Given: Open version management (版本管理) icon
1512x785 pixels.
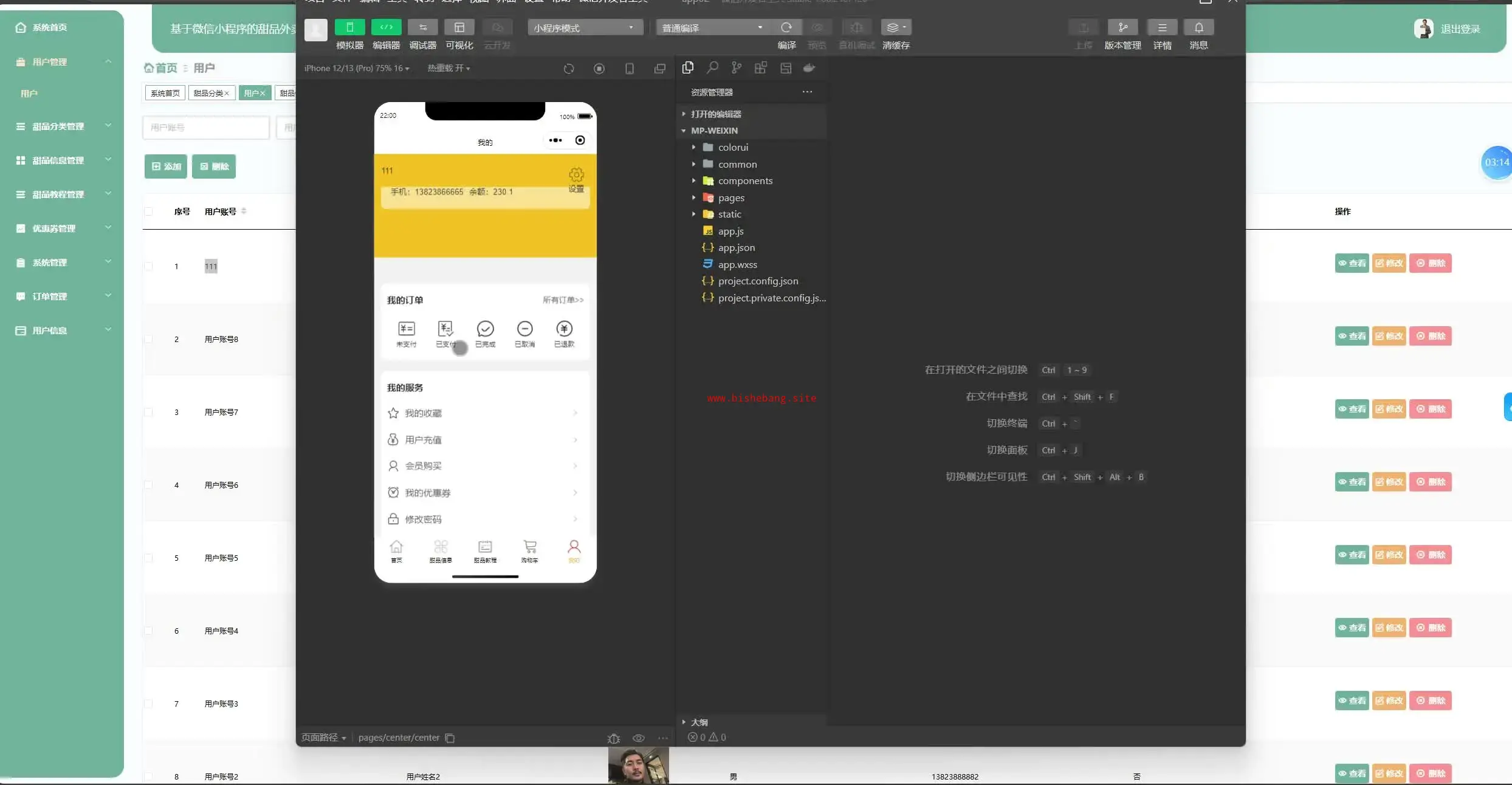Looking at the screenshot, I should 1122,27.
